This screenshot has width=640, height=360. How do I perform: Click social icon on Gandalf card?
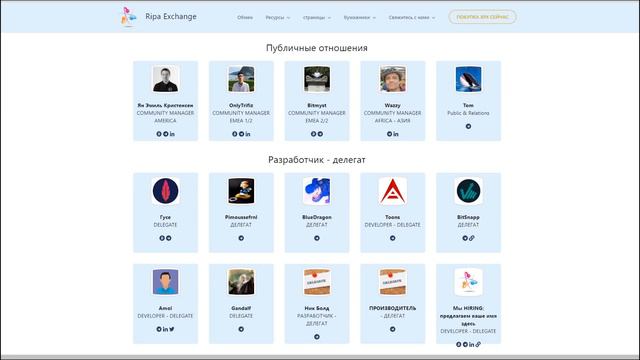click(x=241, y=329)
